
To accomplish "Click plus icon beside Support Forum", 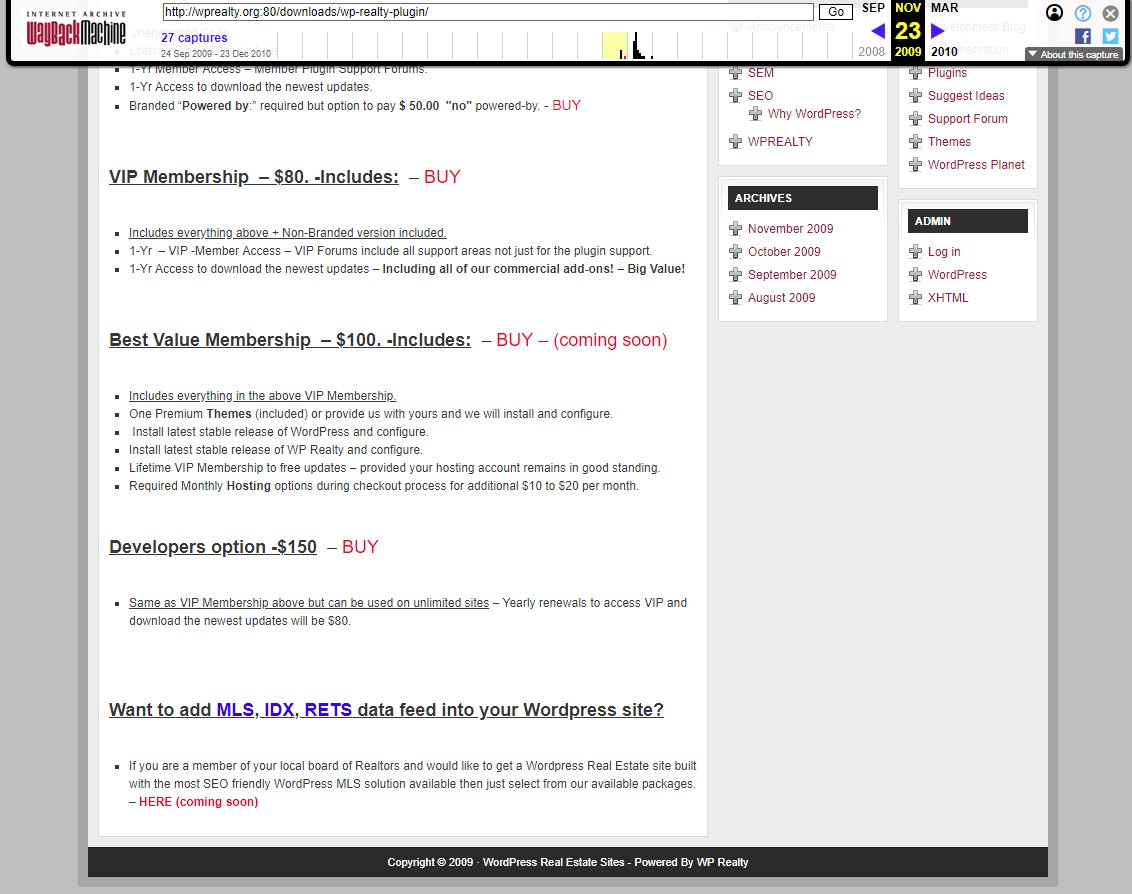I will pyautogui.click(x=915, y=118).
